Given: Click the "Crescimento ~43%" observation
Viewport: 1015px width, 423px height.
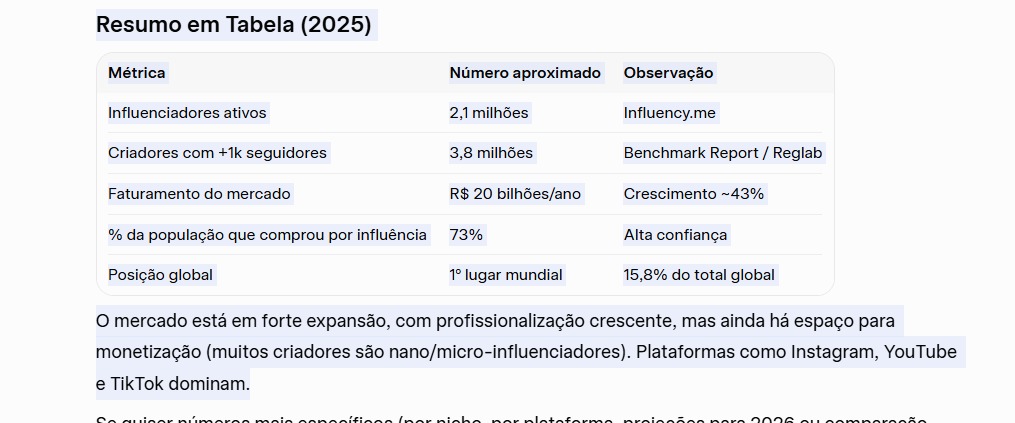Looking at the screenshot, I should (693, 194).
